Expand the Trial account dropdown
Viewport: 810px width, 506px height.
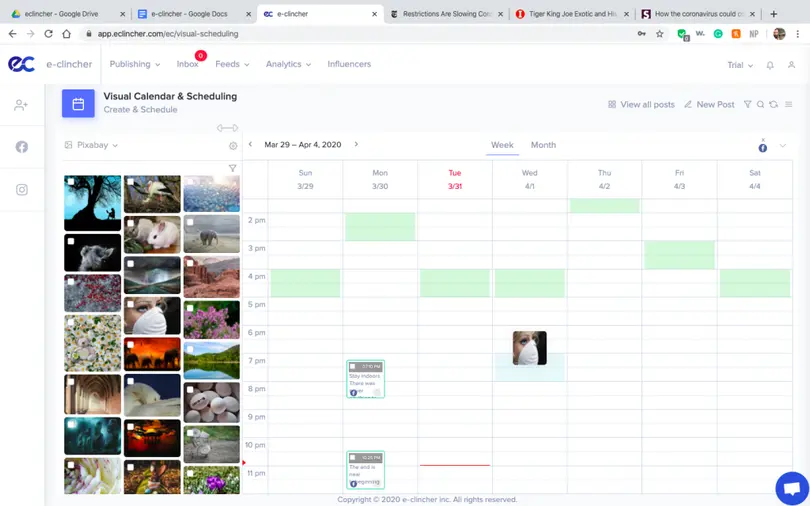[x=740, y=65]
